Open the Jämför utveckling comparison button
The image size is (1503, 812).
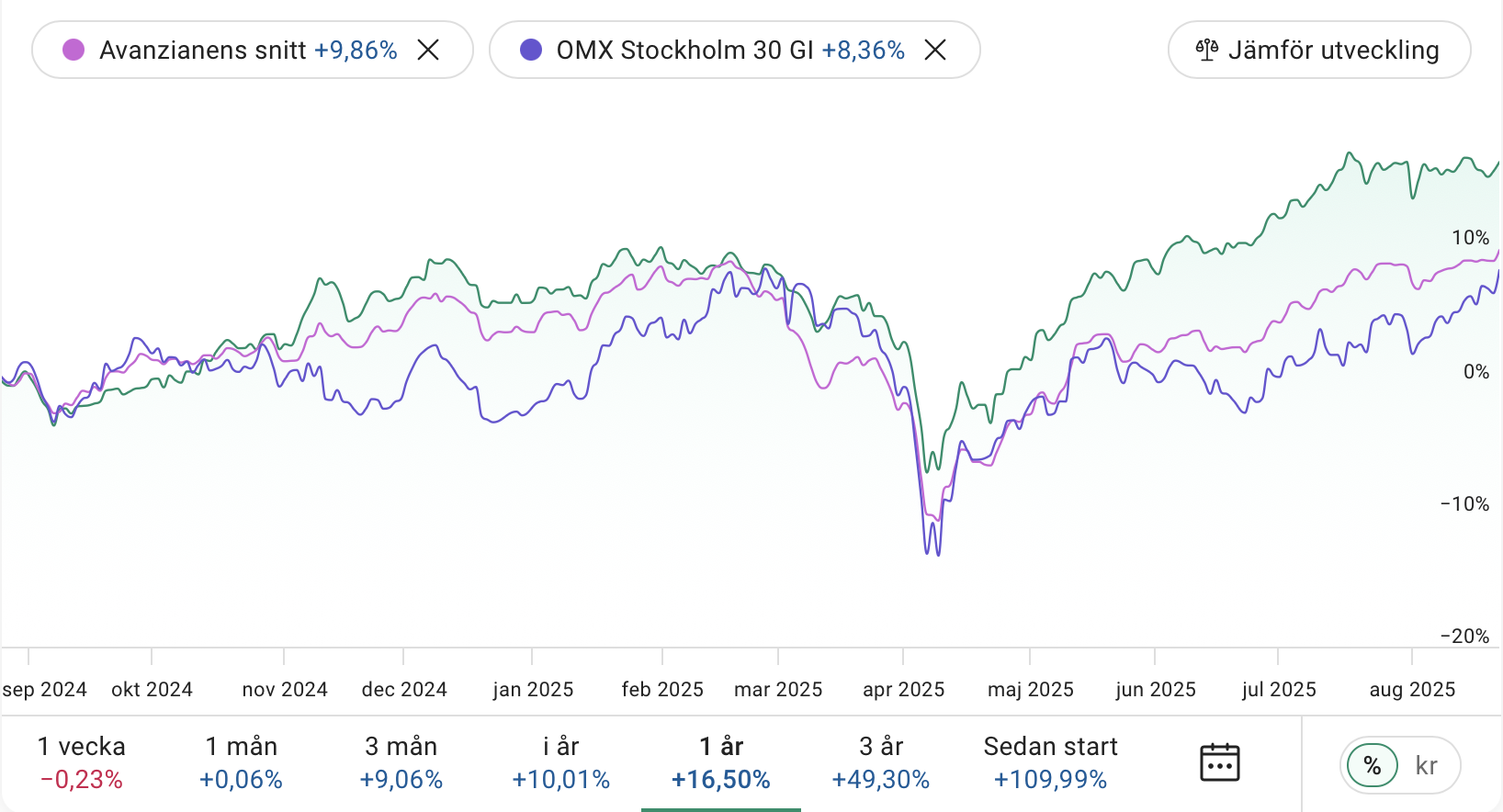click(x=1319, y=50)
